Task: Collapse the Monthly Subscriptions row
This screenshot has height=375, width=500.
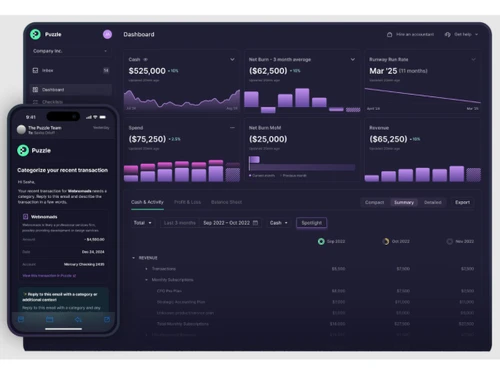Action: click(146, 280)
